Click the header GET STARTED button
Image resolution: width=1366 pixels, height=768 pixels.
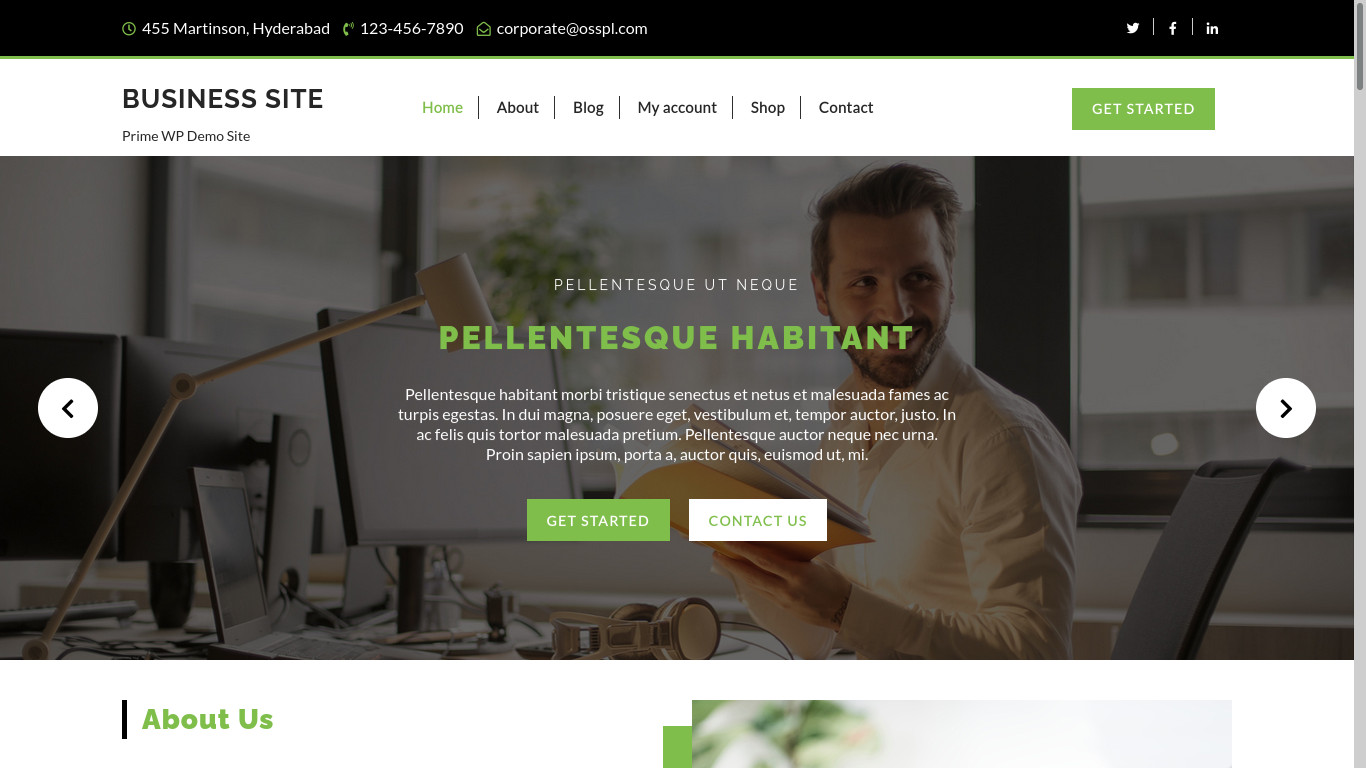coord(1143,109)
